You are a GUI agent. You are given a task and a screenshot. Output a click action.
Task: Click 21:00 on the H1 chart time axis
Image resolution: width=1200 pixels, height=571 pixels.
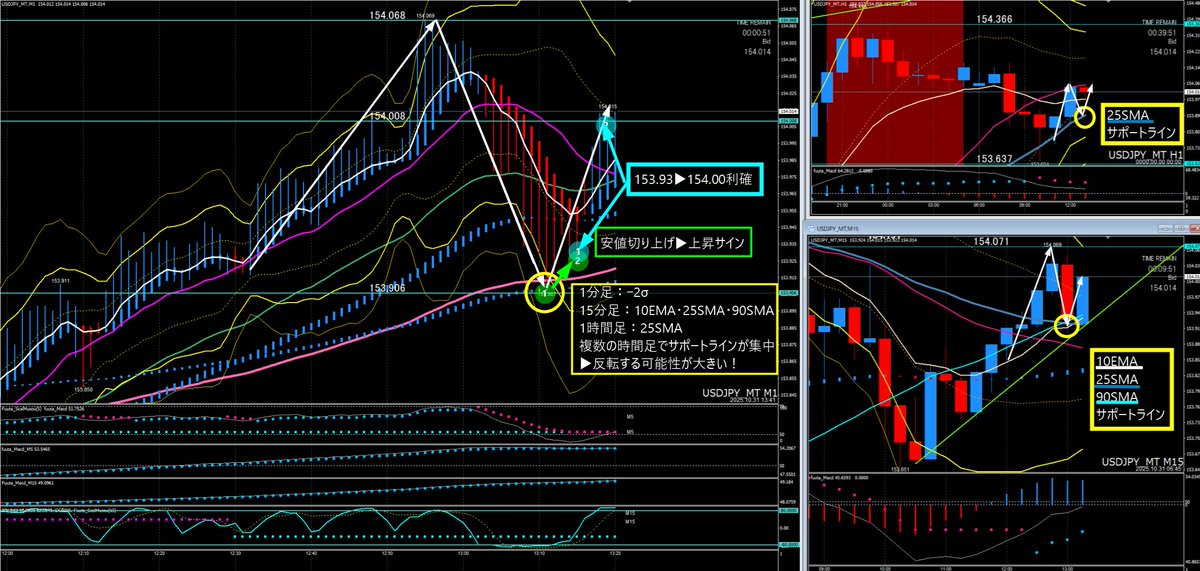tap(842, 205)
